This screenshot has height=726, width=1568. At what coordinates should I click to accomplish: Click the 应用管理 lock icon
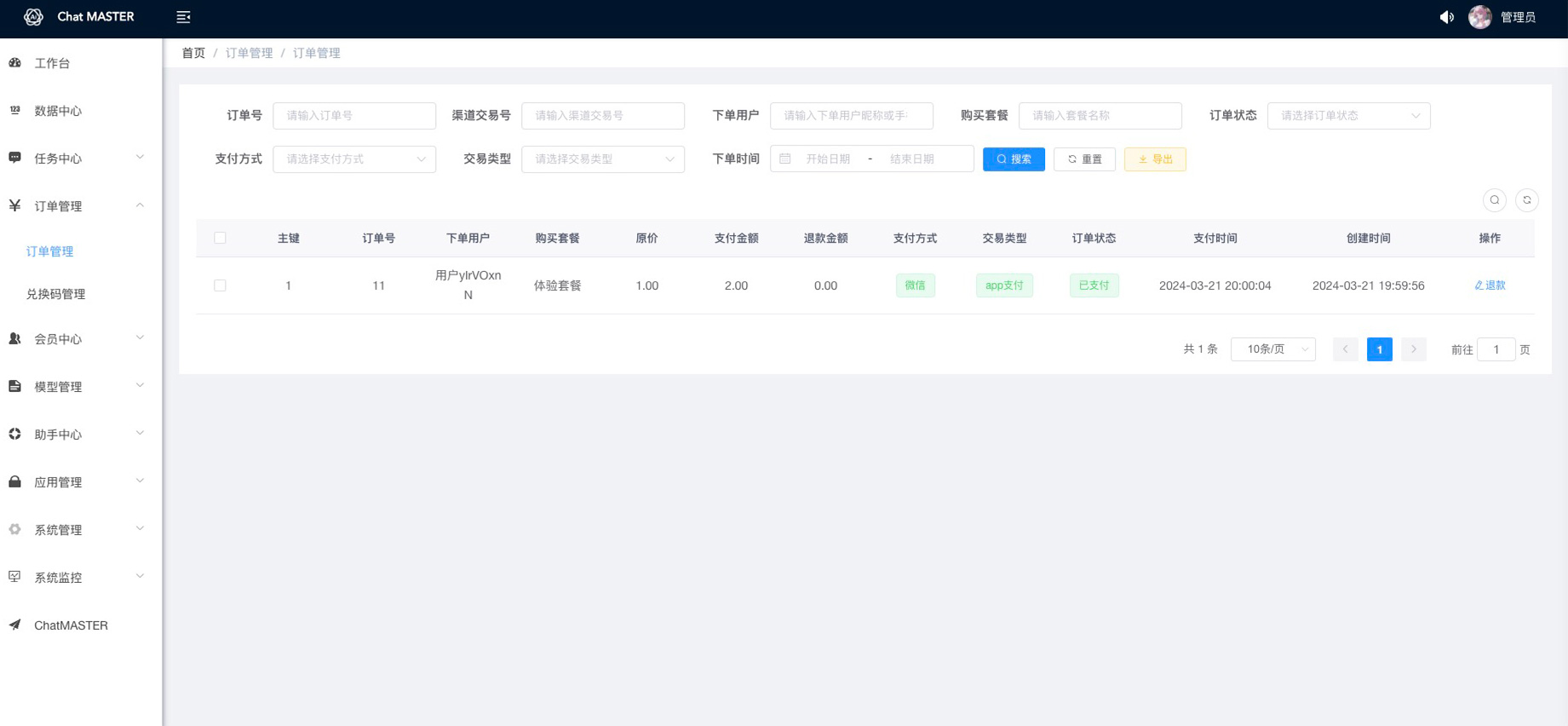click(15, 482)
